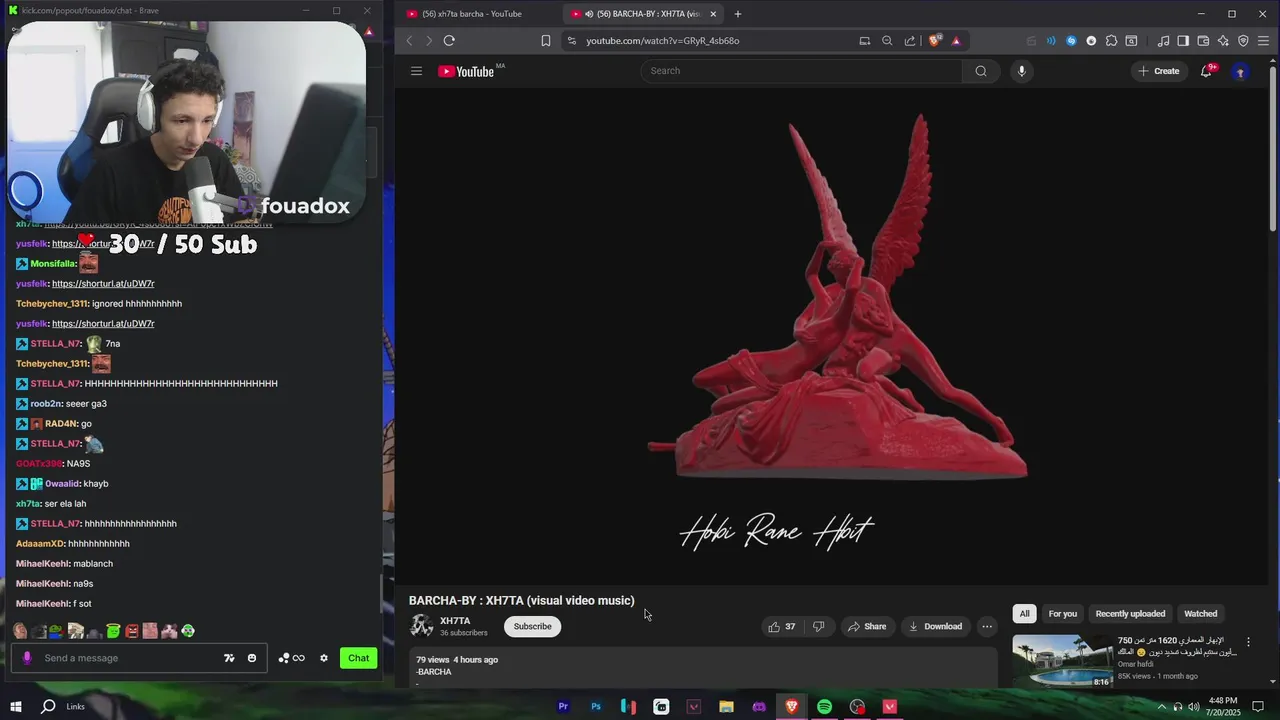Click the XH7TA channel avatar

point(422,626)
